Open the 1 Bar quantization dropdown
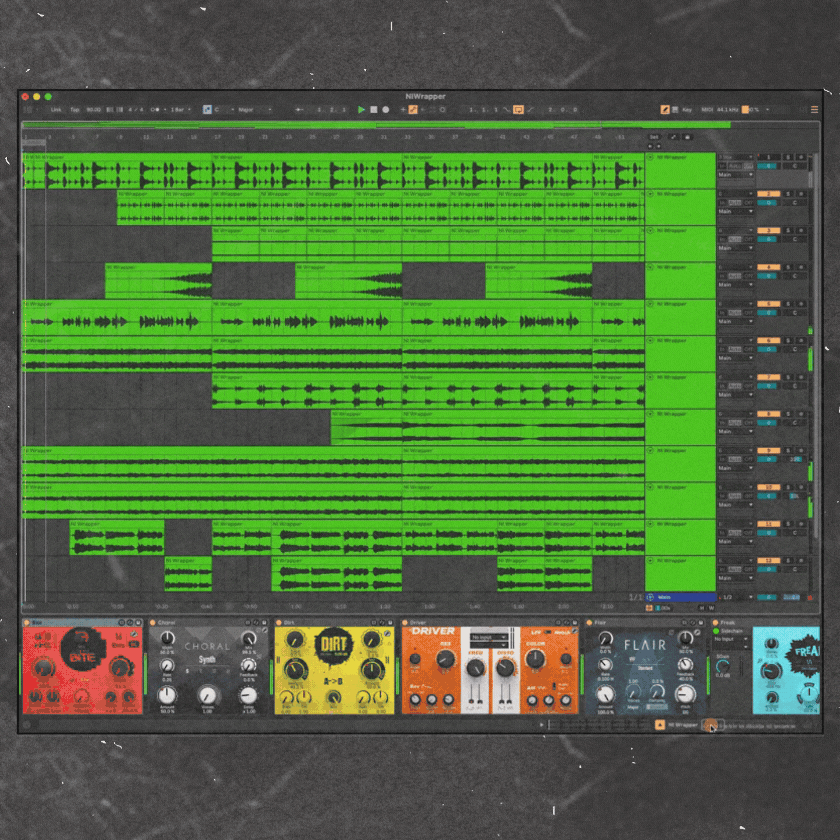This screenshot has height=840, width=840. point(180,110)
